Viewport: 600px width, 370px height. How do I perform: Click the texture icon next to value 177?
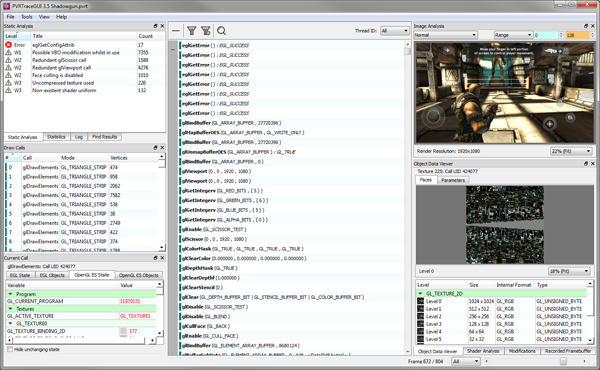pos(124,331)
